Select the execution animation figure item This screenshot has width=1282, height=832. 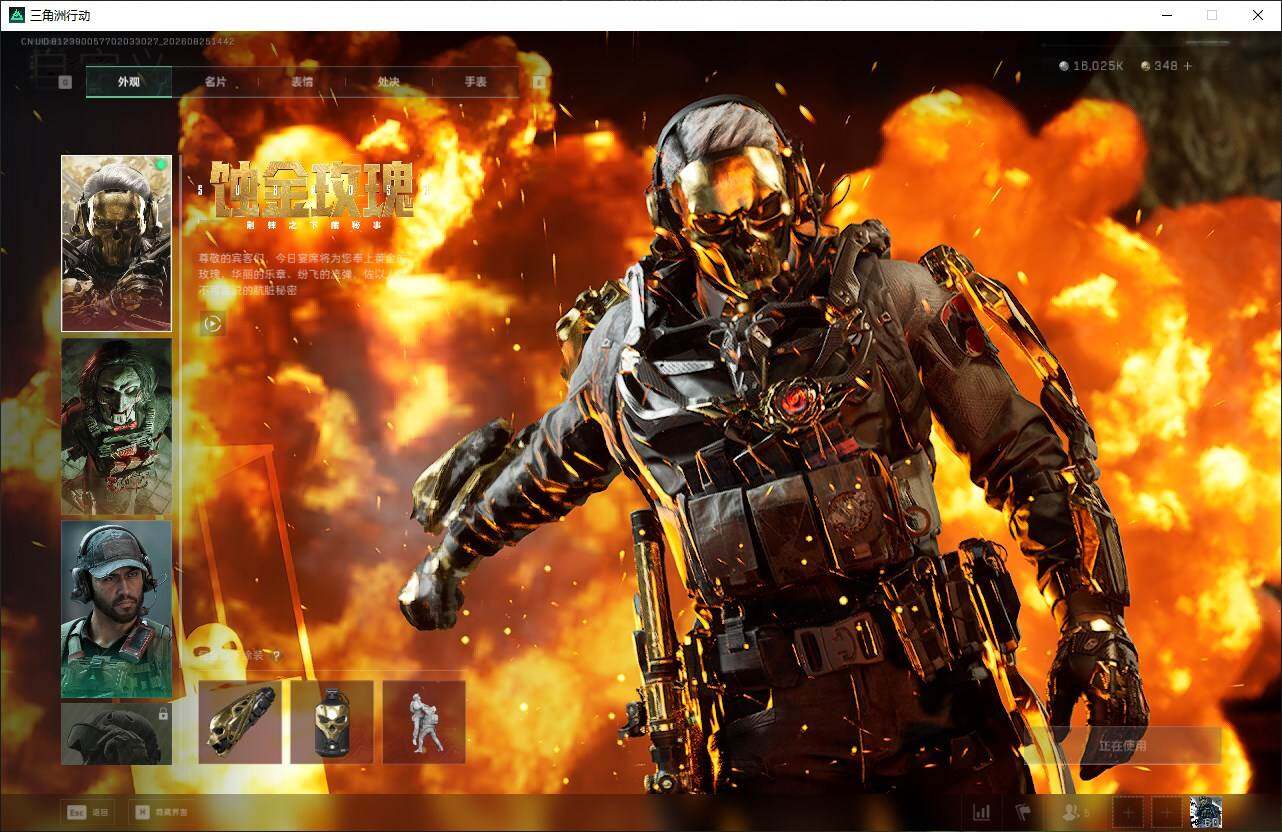424,722
